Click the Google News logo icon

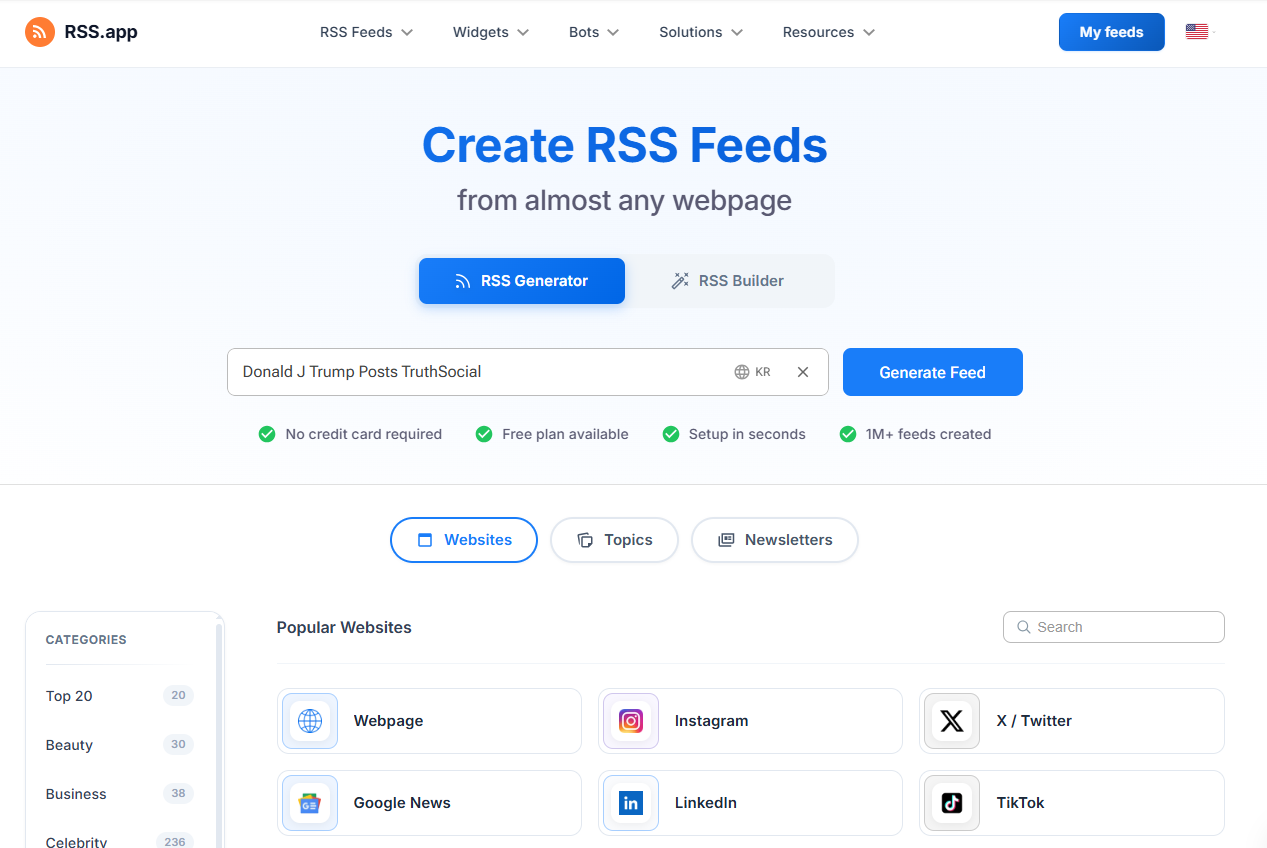tap(310, 803)
